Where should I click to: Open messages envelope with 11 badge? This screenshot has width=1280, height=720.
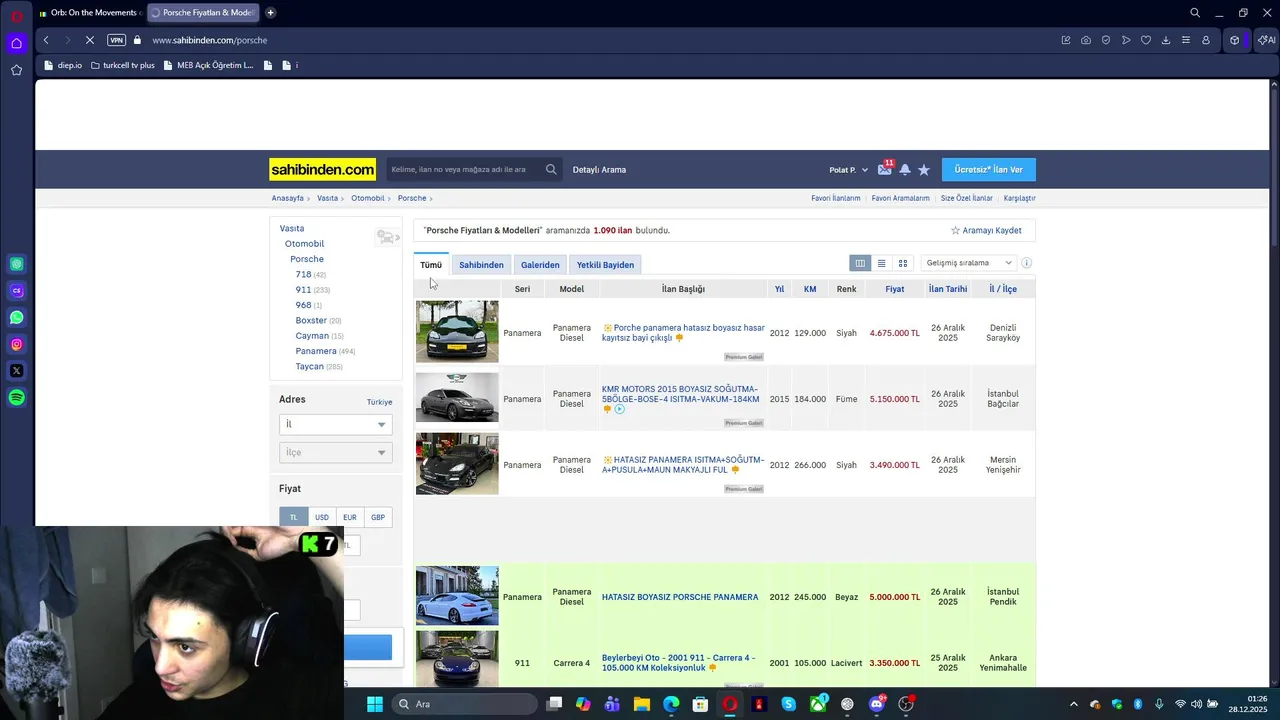click(885, 169)
